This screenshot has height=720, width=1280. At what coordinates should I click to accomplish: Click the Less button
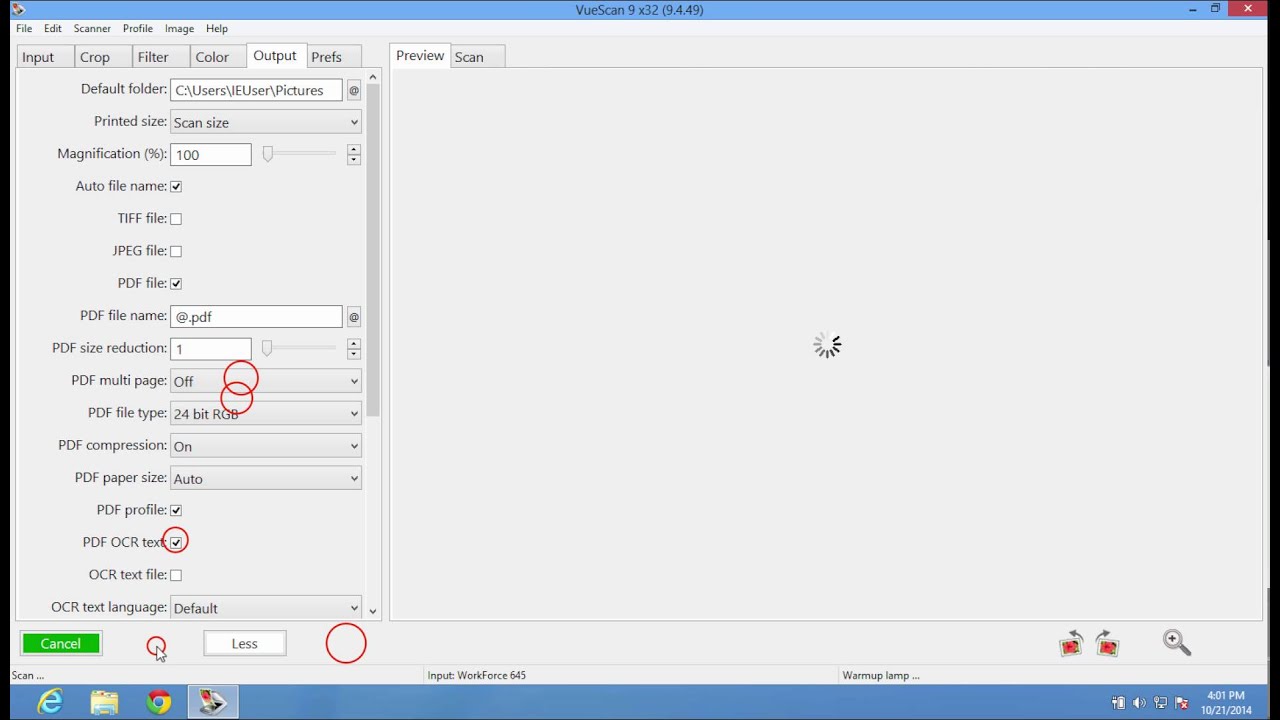point(245,644)
